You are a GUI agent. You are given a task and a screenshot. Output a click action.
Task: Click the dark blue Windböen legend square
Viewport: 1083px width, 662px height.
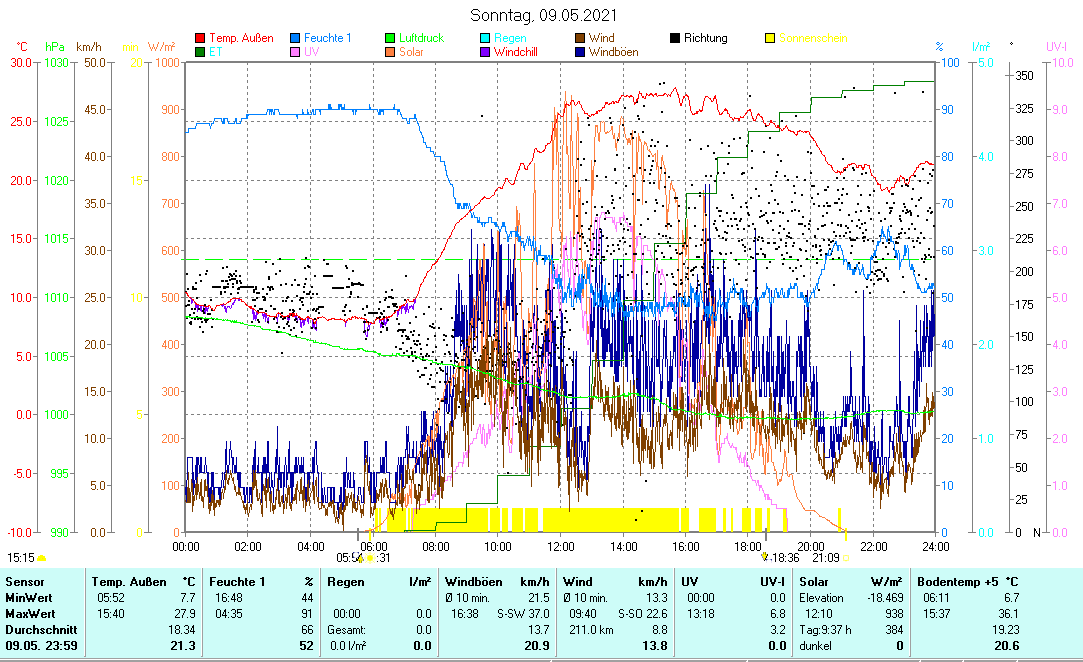tap(581, 52)
